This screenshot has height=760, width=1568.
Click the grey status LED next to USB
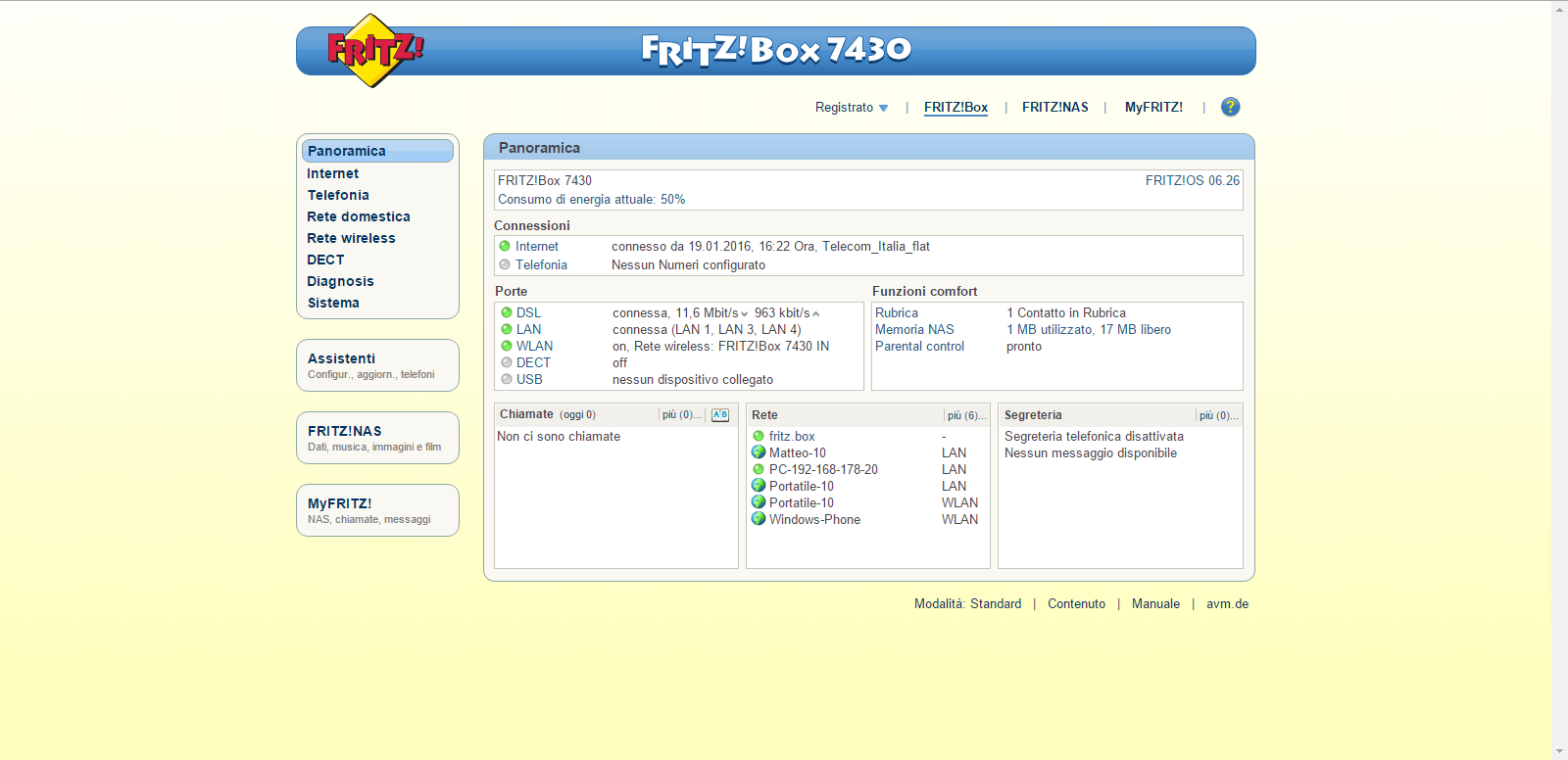click(507, 379)
